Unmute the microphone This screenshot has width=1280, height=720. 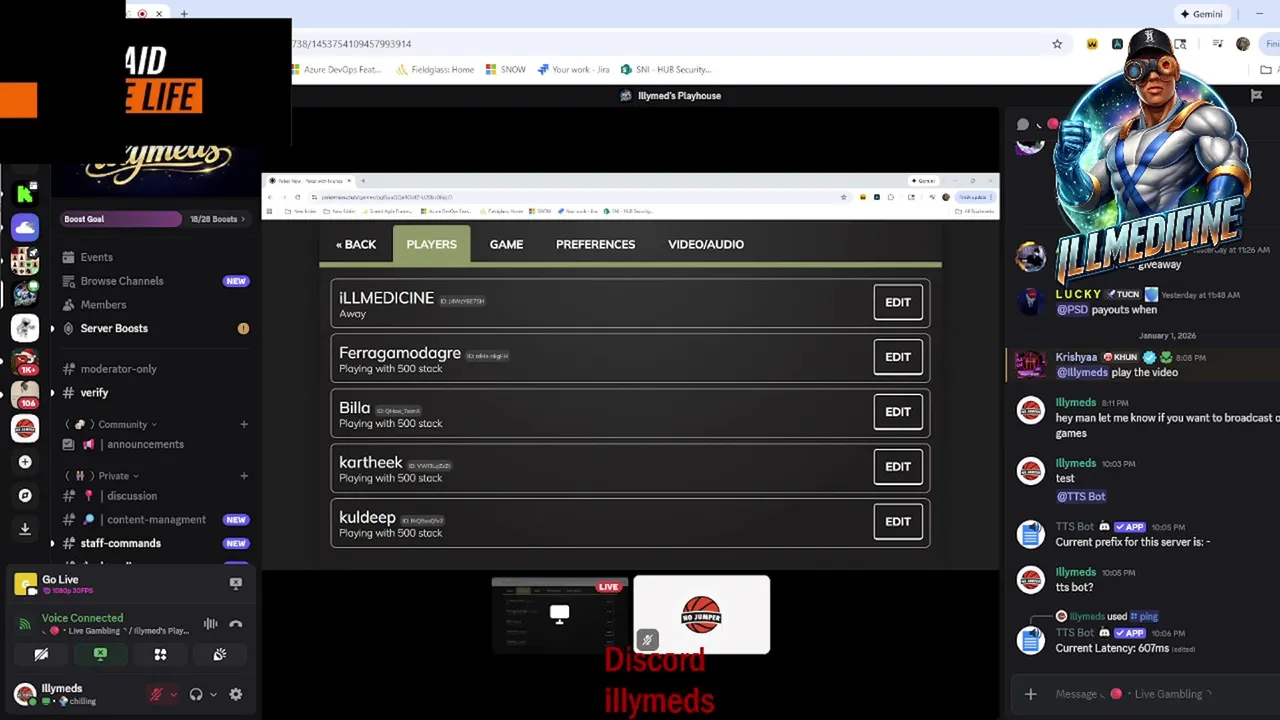[x=156, y=694]
